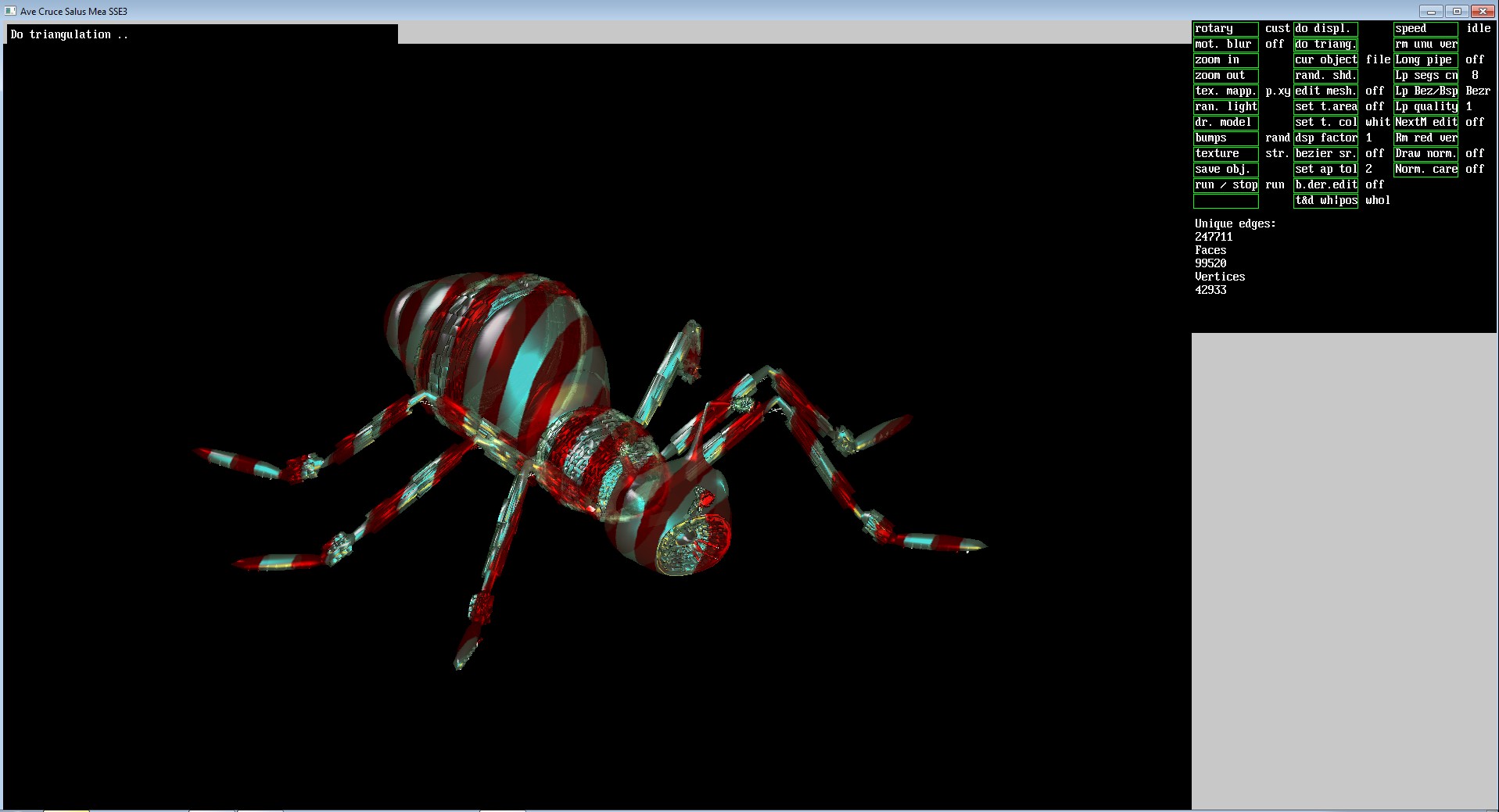The height and width of the screenshot is (812, 1499).
Task: Click the 'rotary' button
Action: (x=1225, y=29)
